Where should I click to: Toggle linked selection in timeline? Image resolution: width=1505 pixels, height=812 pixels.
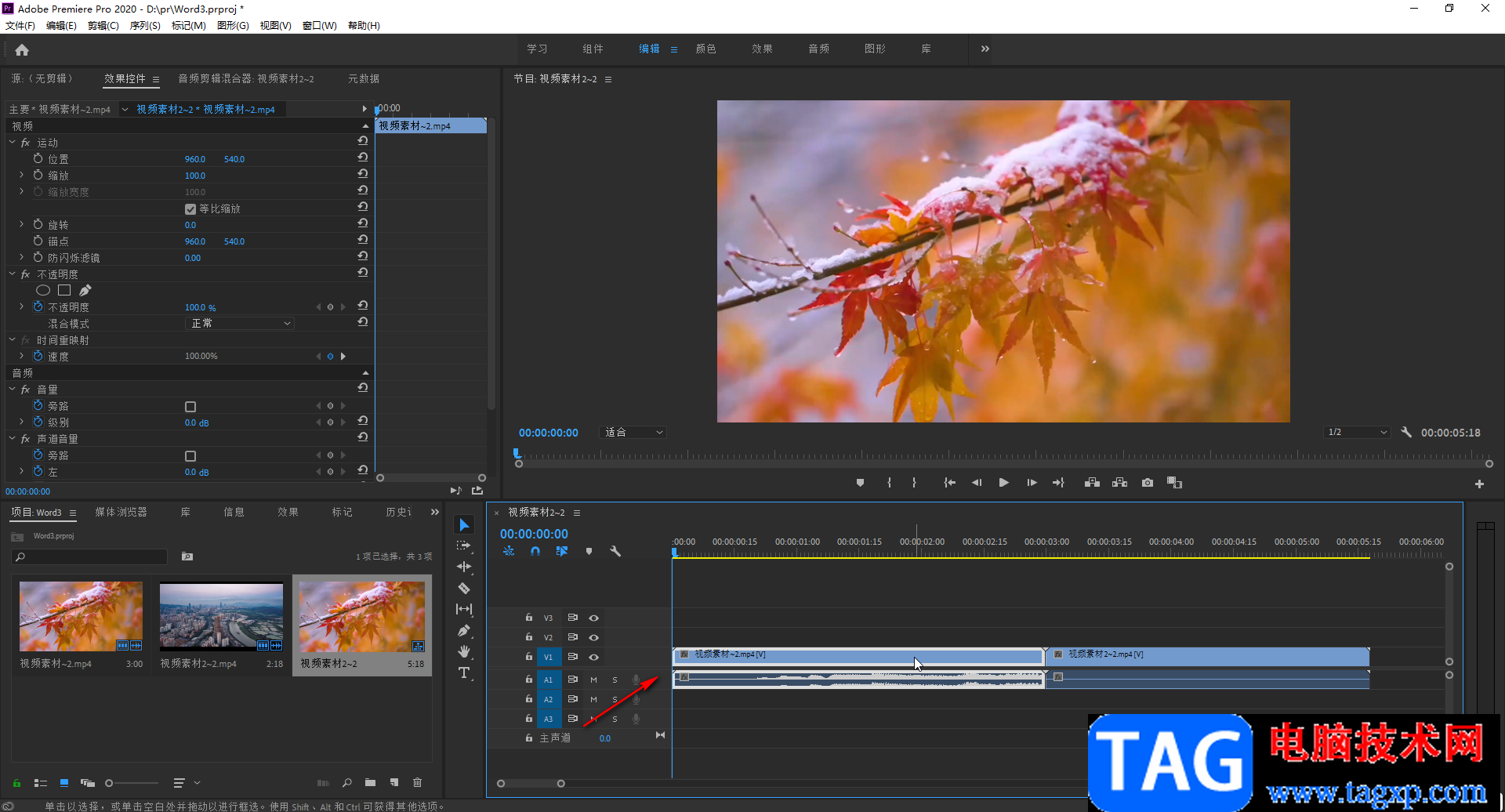(x=561, y=552)
